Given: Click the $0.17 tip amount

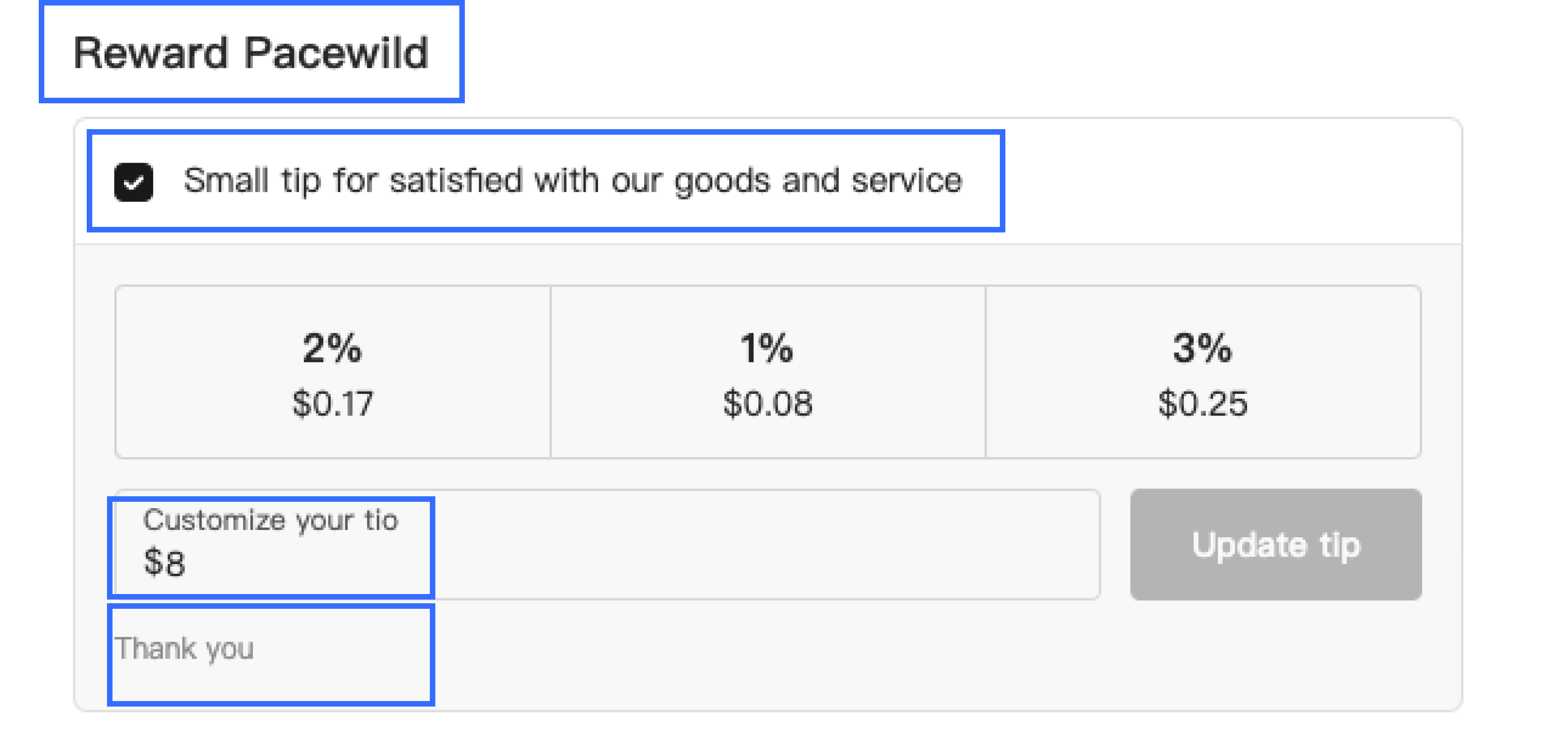Looking at the screenshot, I should click(333, 404).
